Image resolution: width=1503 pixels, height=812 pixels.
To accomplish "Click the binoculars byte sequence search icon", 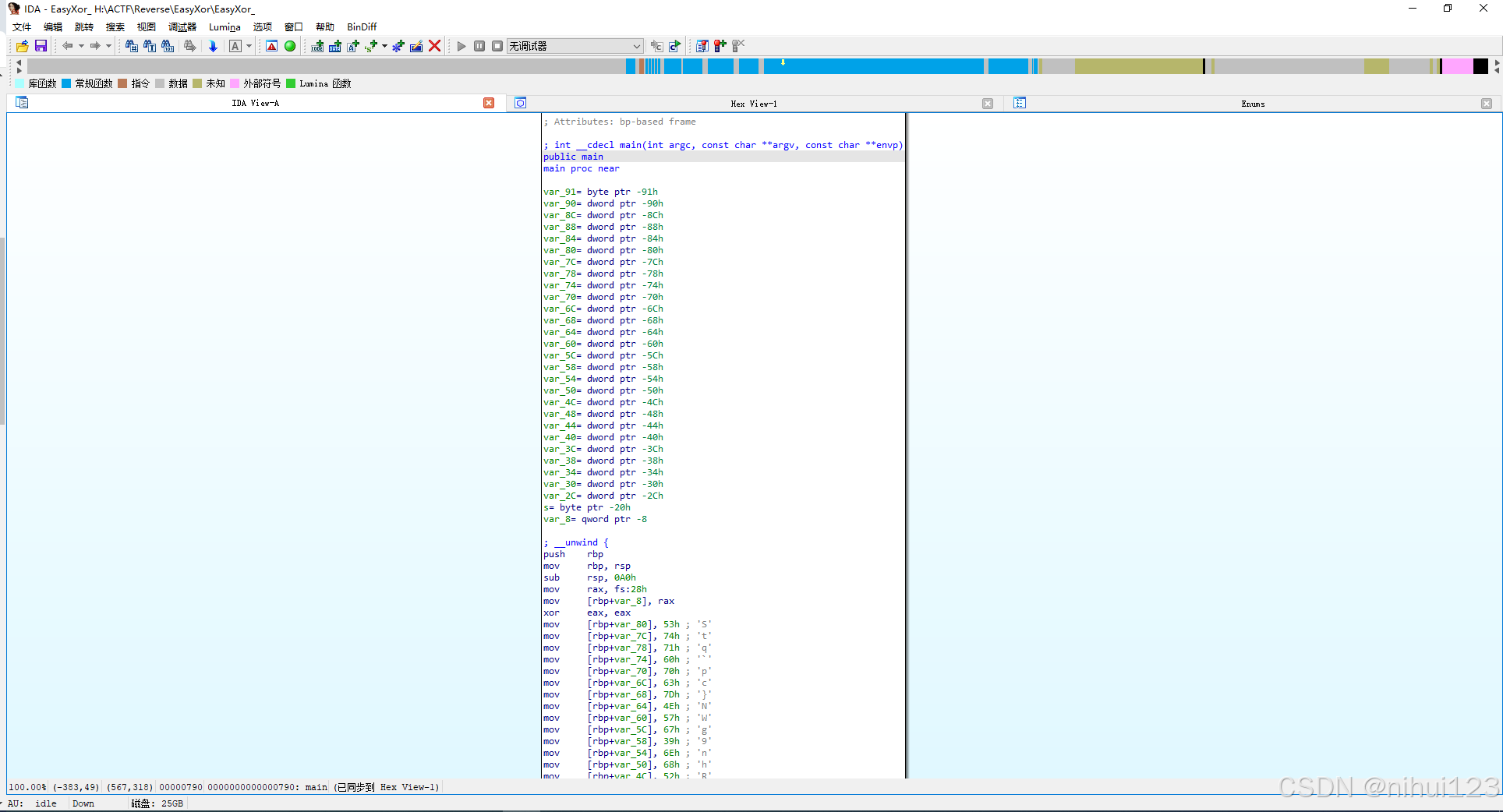I will point(168,46).
